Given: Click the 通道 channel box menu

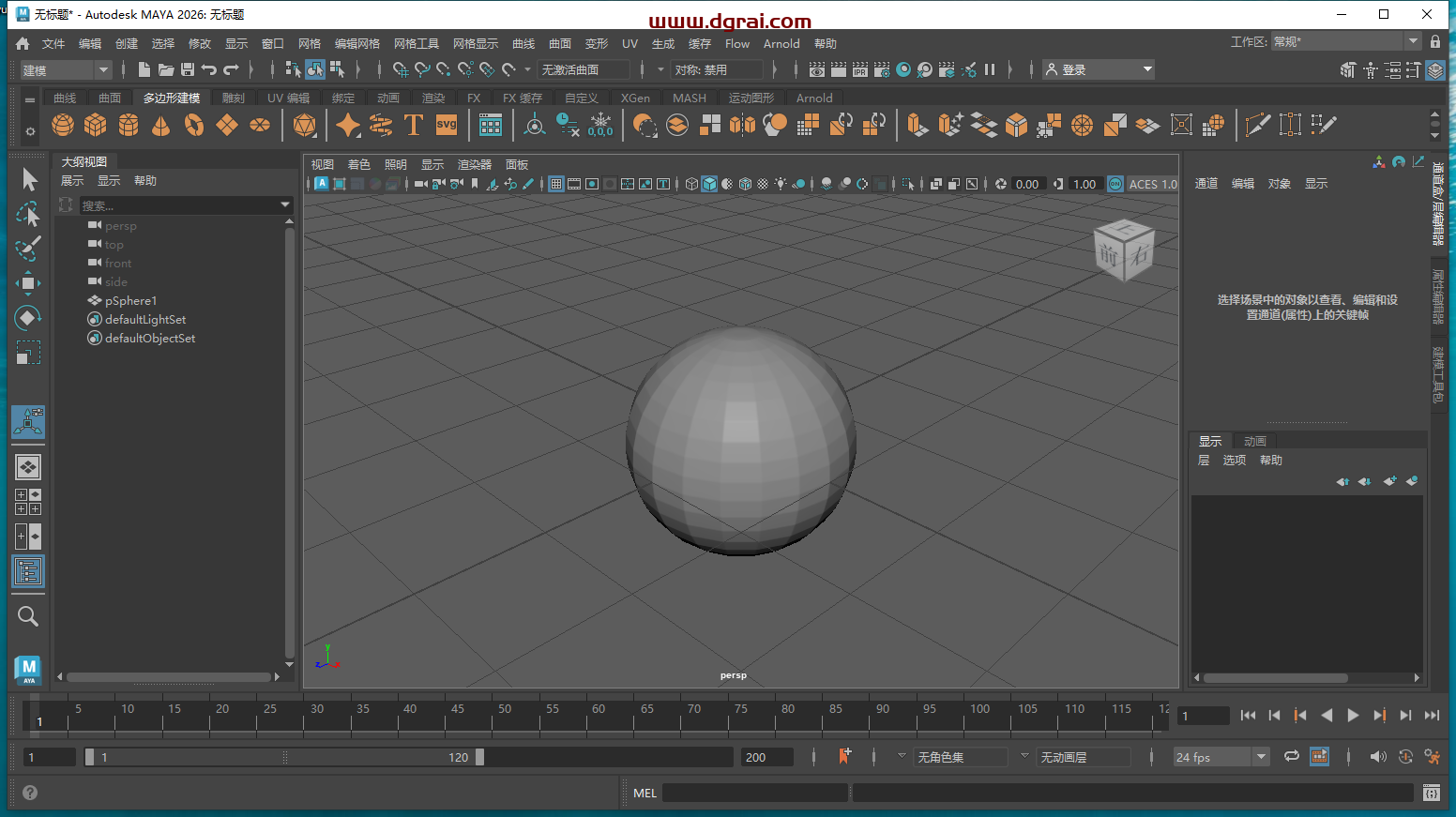Looking at the screenshot, I should (1206, 183).
